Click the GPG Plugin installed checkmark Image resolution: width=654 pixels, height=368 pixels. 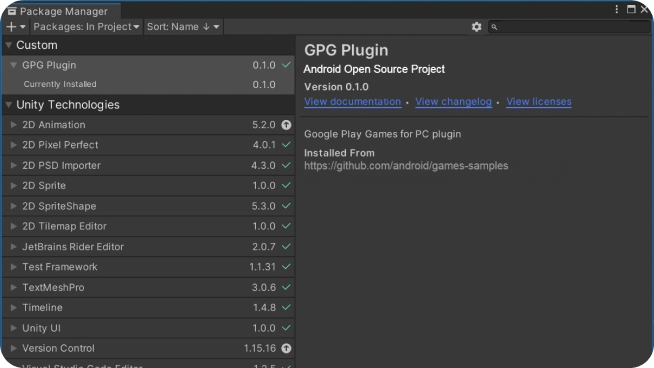click(286, 65)
